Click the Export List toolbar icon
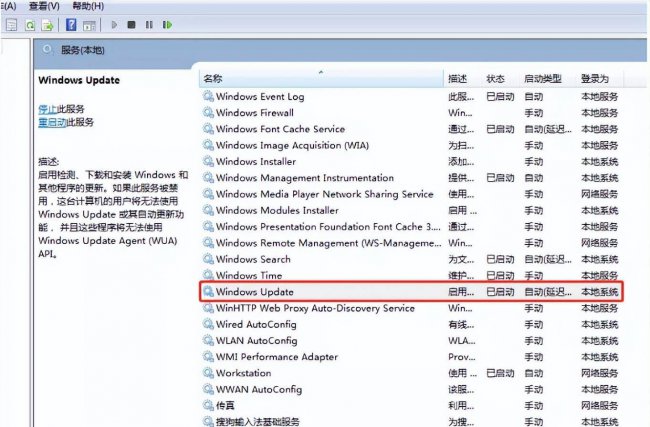 pos(48,25)
